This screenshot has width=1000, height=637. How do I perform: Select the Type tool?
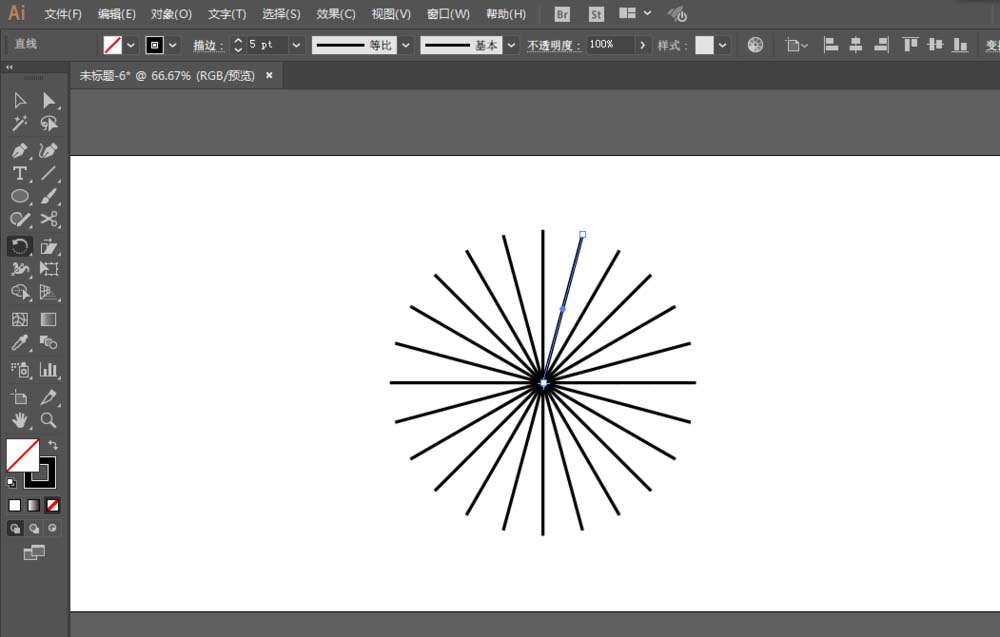20,173
